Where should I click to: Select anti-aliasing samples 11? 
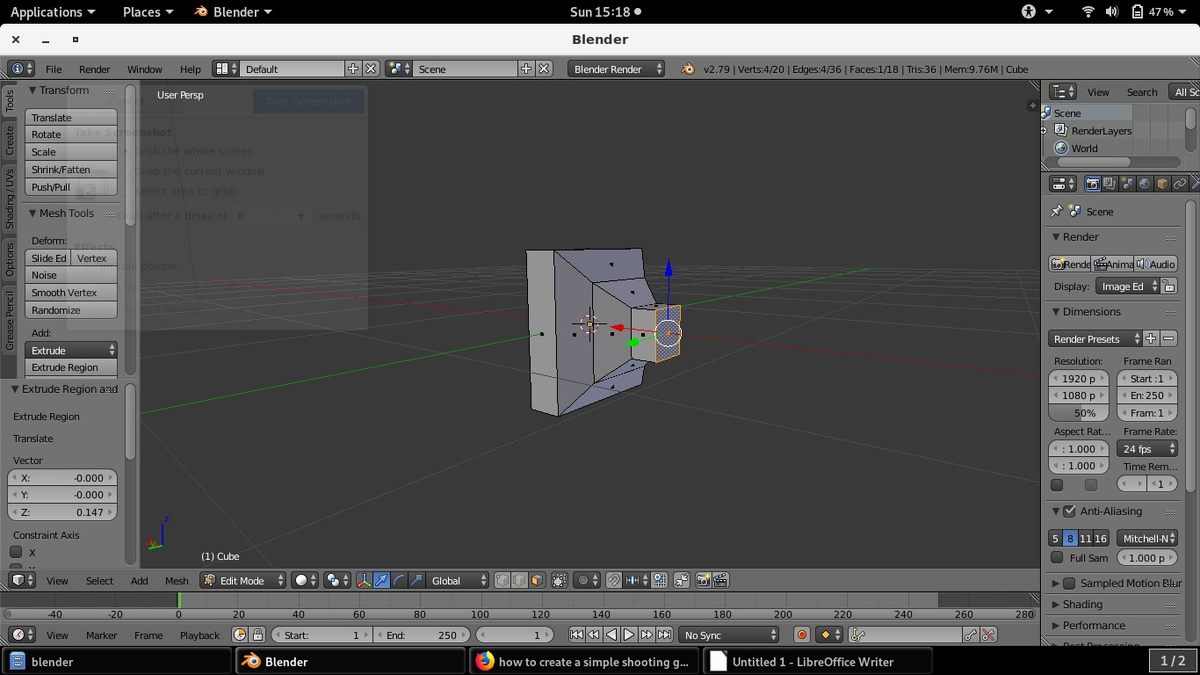(x=1086, y=538)
